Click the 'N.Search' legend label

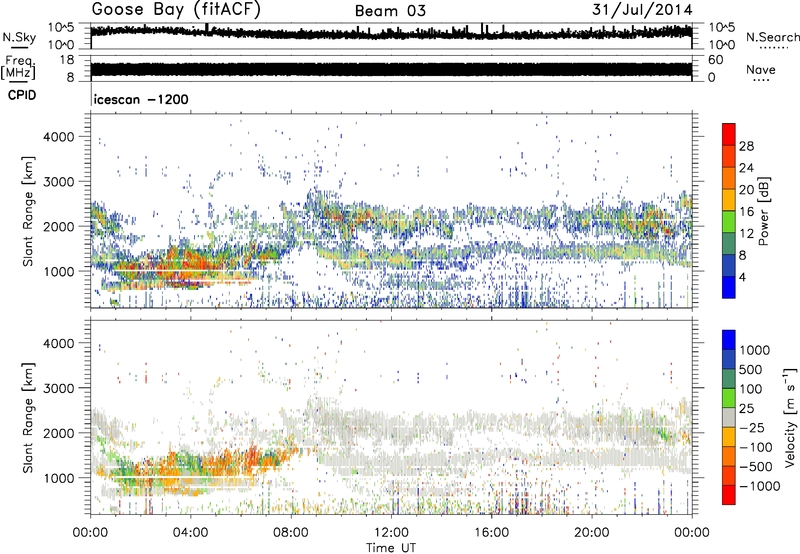click(772, 37)
